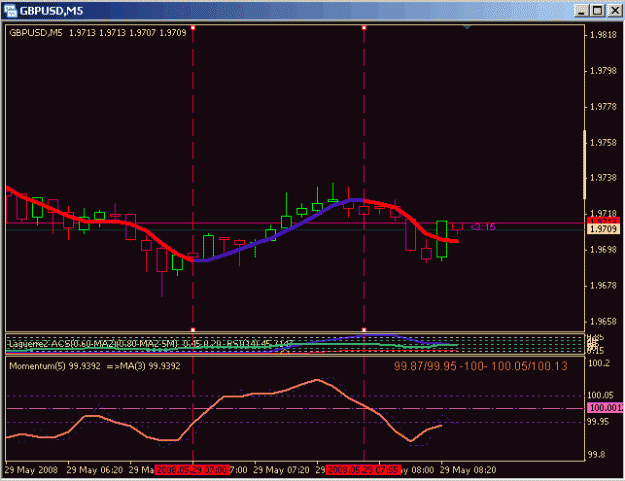Click momentum scale value 99.95
This screenshot has width=625, height=481.
tap(598, 421)
